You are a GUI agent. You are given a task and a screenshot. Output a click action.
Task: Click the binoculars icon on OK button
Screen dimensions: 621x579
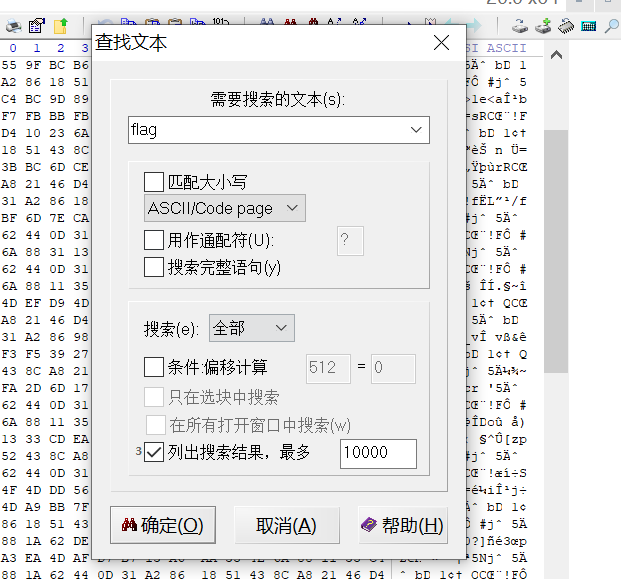(129, 525)
